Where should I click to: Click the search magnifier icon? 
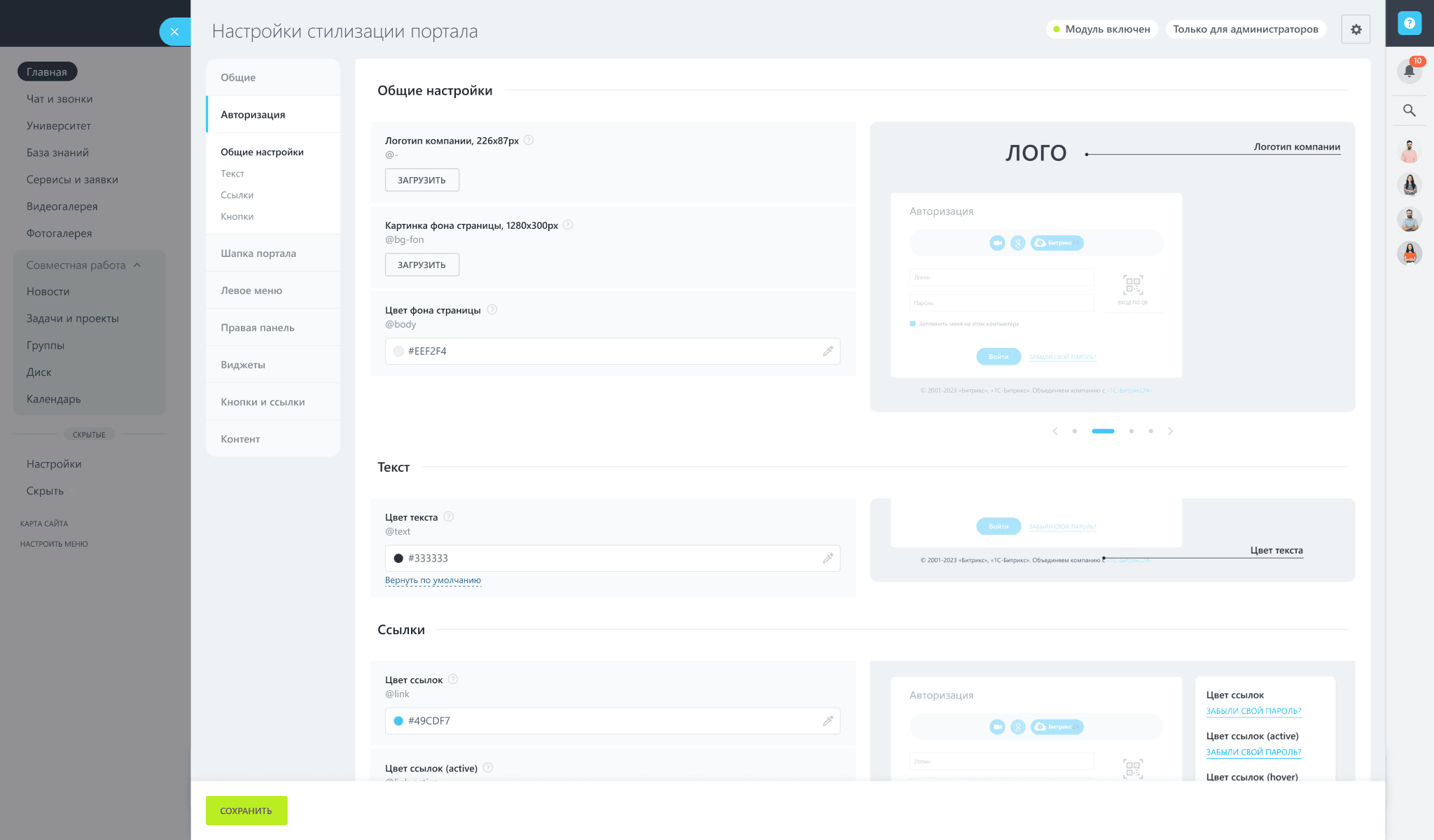coord(1409,111)
